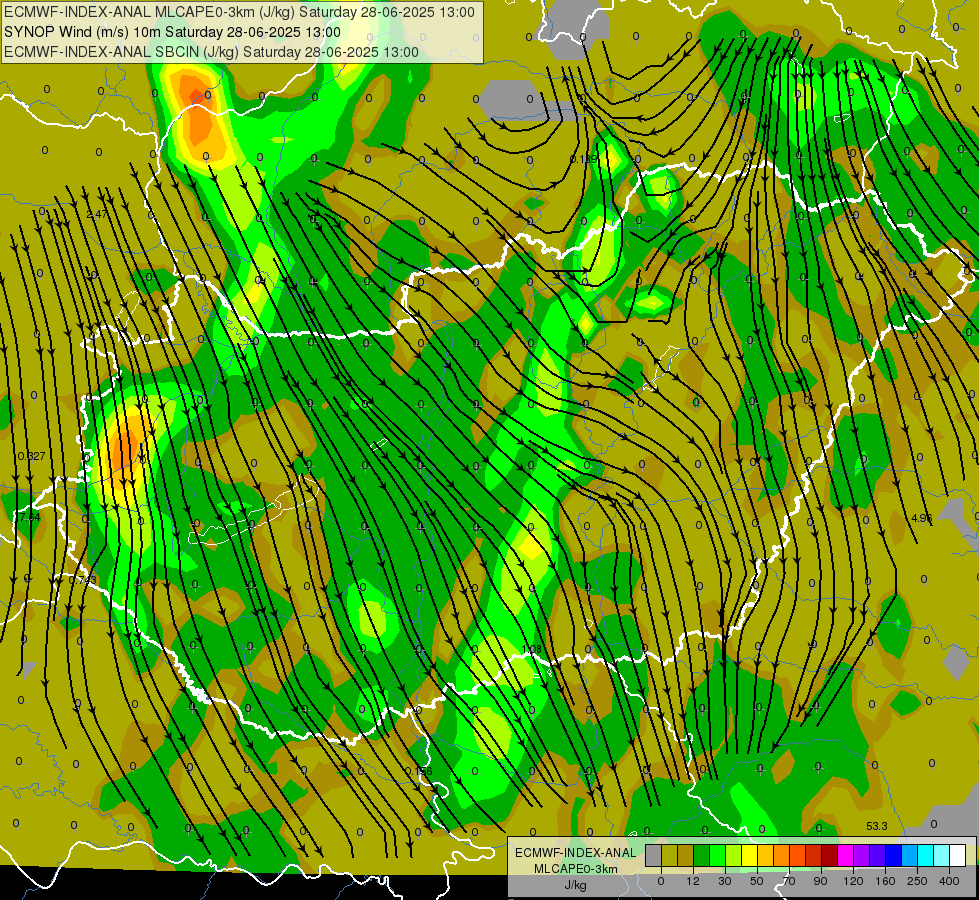The image size is (979, 900).
Task: Click the map value '0.139'
Action: coord(584,159)
